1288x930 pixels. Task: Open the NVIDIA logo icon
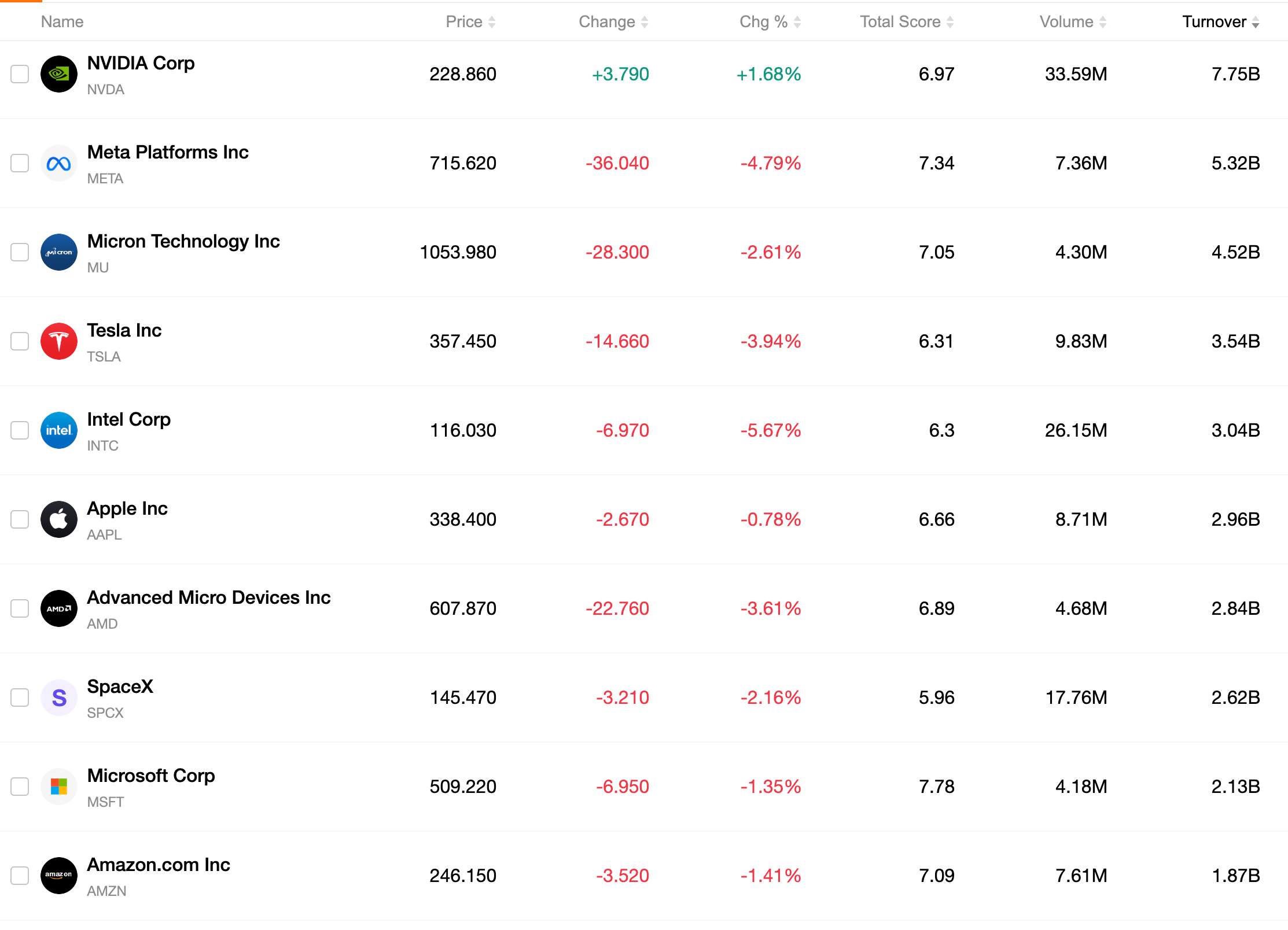59,74
